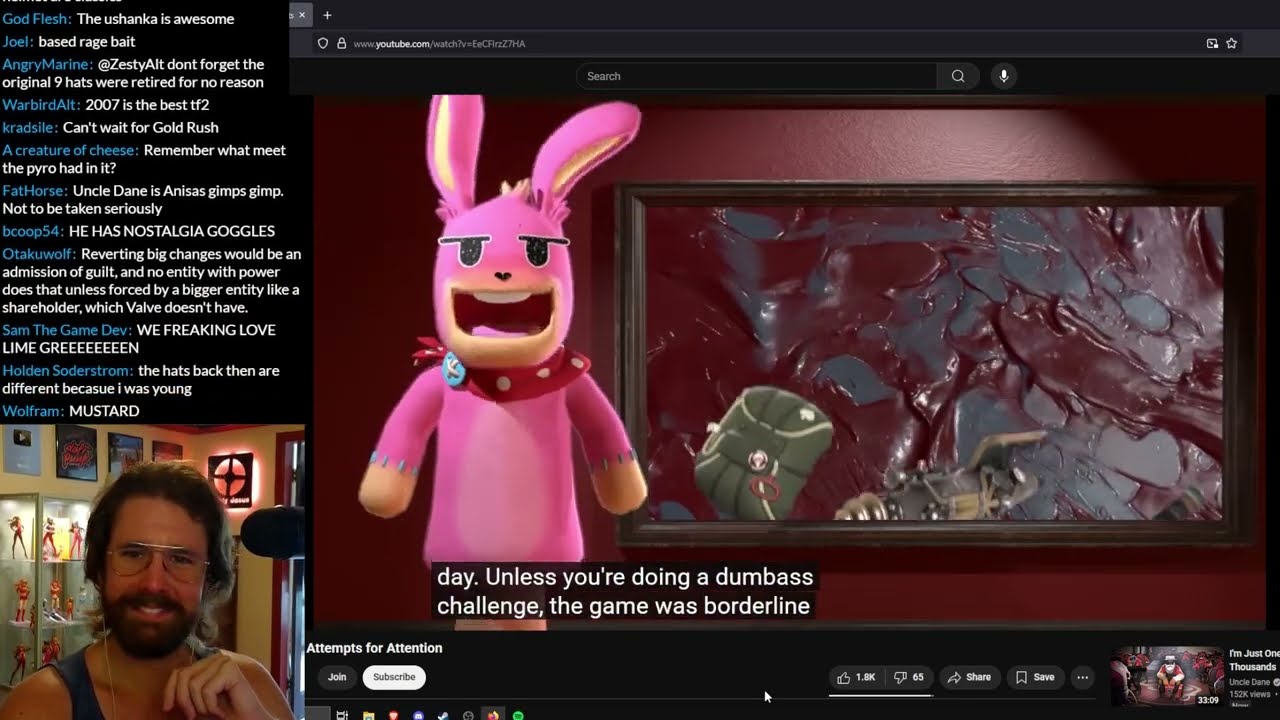
Task: Click chat username kradsile
Action: pos(30,127)
